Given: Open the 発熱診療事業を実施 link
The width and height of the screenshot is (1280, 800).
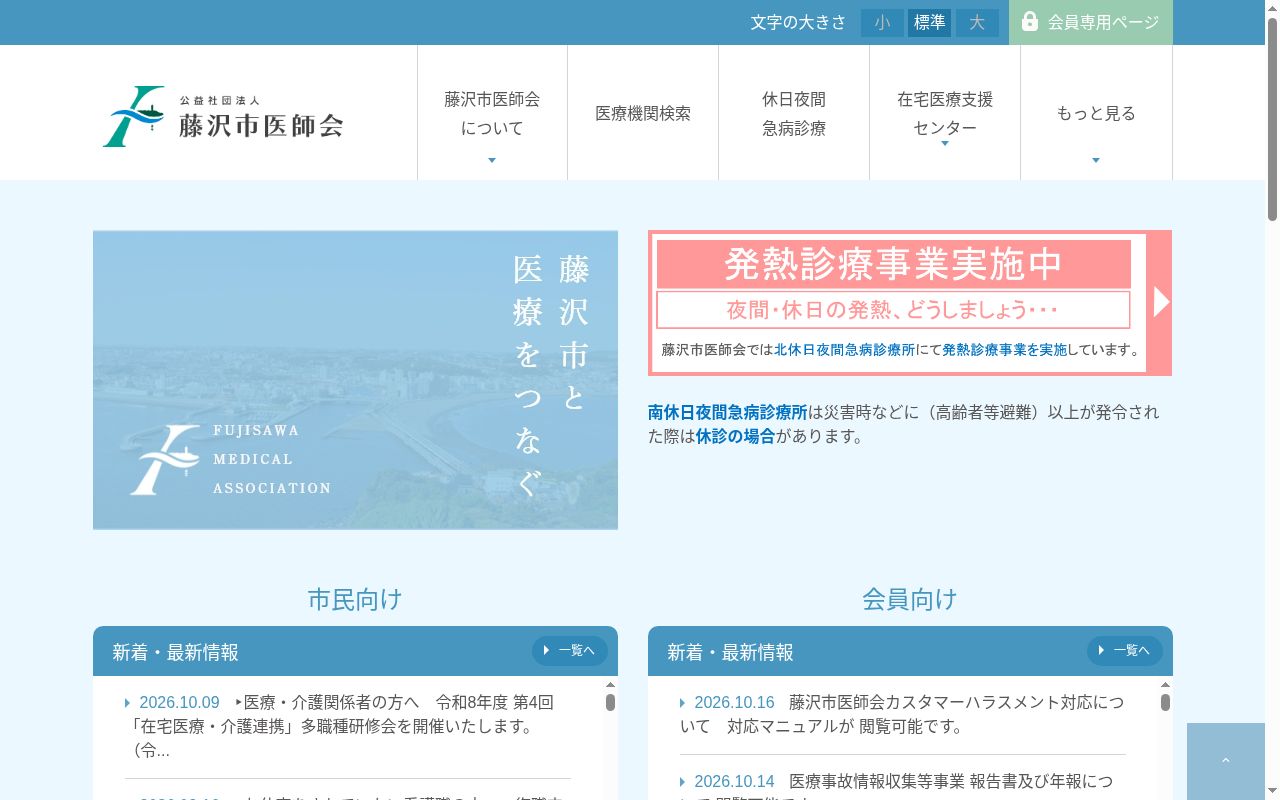Looking at the screenshot, I should [x=1005, y=350].
